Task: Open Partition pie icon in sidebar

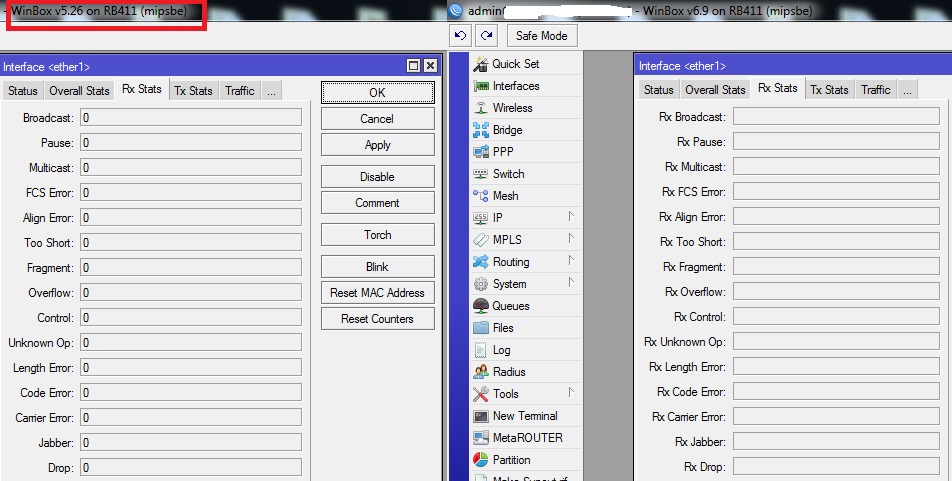Action: (x=481, y=460)
